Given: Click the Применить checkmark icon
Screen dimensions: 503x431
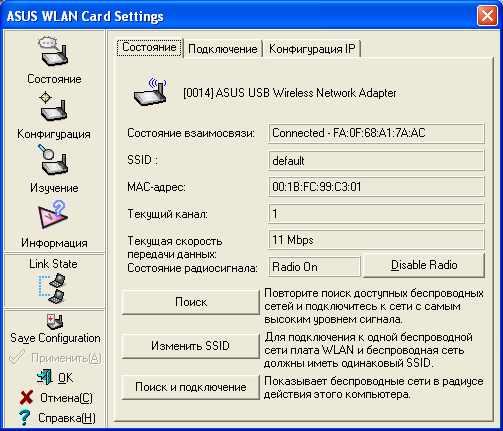Looking at the screenshot, I should coord(17,357).
